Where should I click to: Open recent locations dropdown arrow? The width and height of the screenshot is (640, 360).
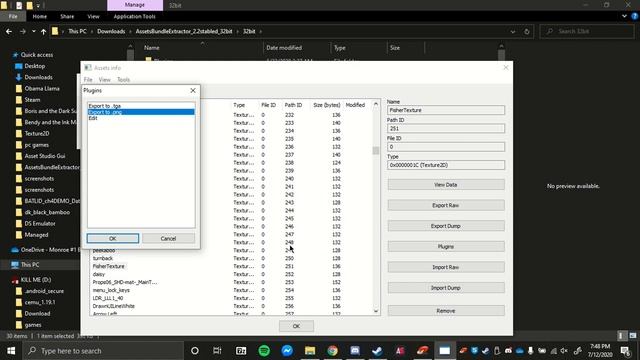(x=33, y=31)
